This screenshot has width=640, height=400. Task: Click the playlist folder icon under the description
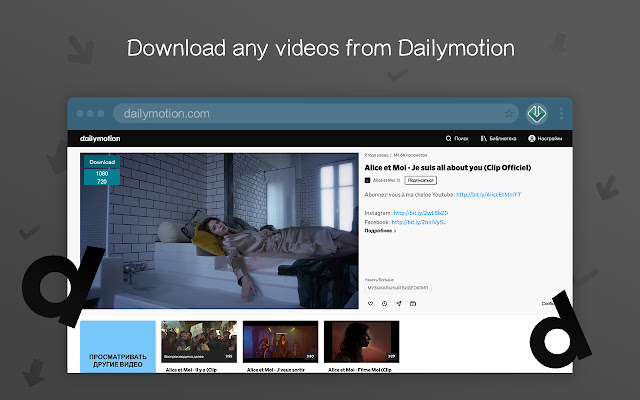[413, 303]
